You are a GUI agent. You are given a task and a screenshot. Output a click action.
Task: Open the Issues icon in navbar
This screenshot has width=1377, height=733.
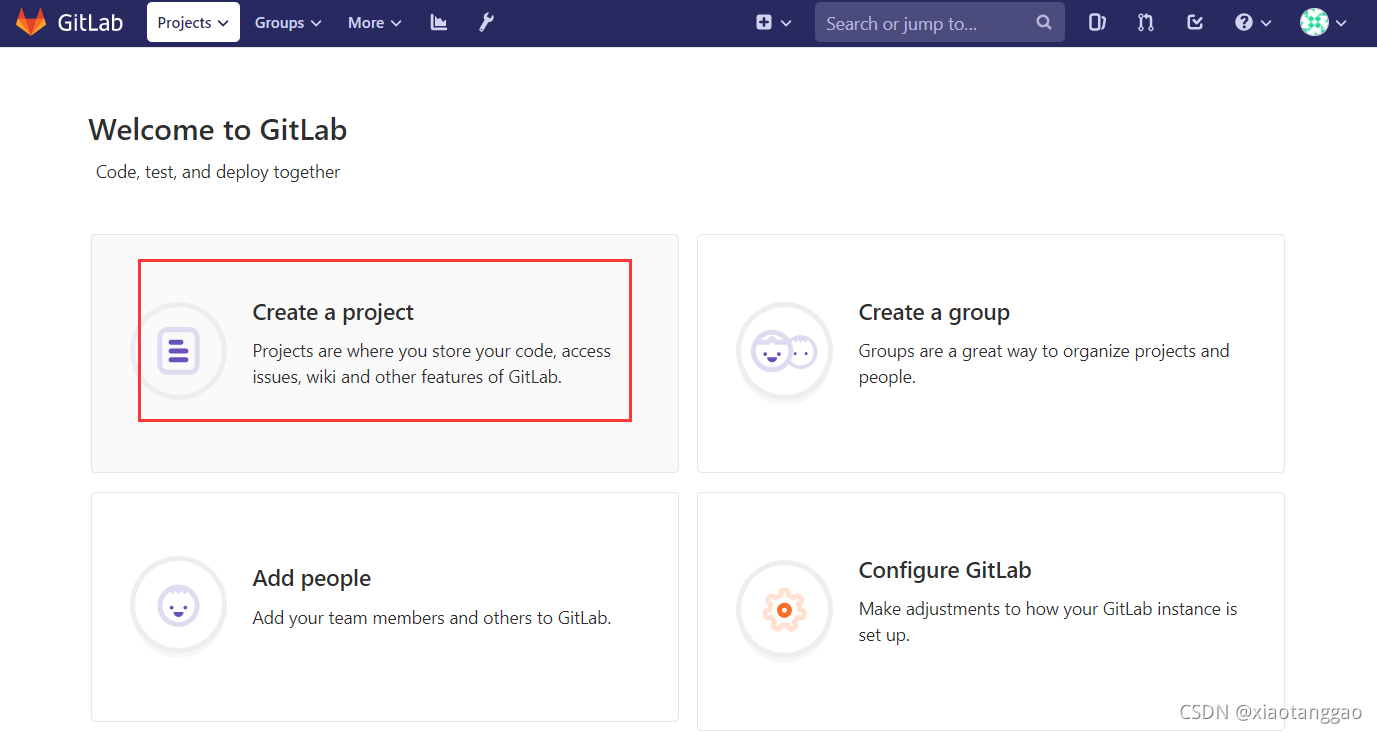(1097, 22)
